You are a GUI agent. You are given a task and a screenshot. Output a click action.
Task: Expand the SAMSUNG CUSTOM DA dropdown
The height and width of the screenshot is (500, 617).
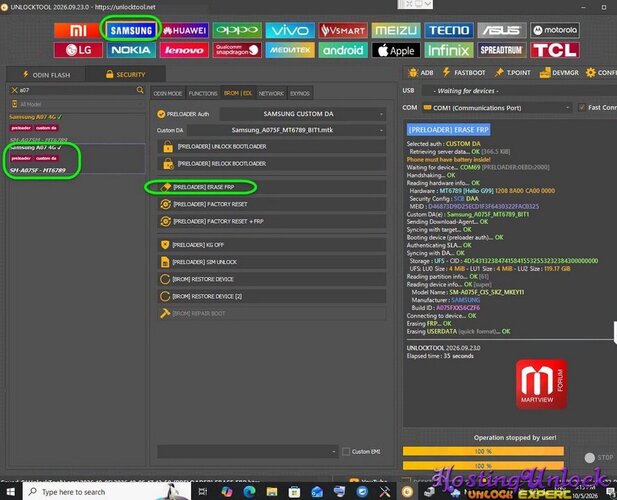click(302, 114)
